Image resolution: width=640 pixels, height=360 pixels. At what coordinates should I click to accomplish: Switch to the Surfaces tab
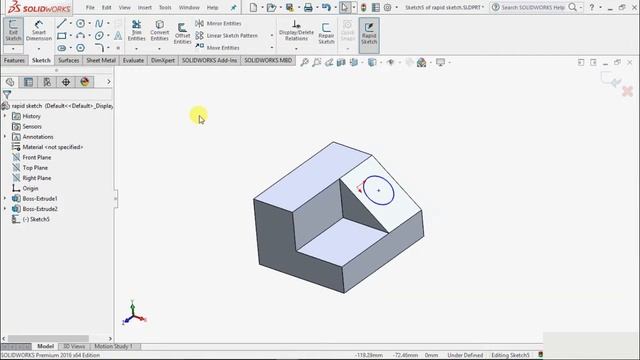pos(69,60)
